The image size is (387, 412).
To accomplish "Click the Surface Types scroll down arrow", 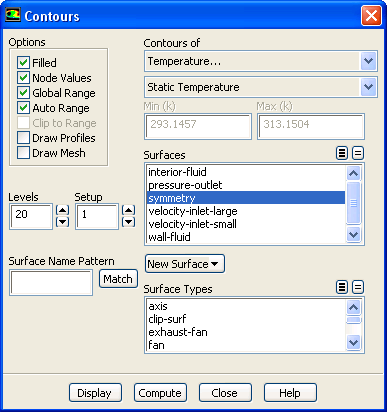I will tap(353, 343).
